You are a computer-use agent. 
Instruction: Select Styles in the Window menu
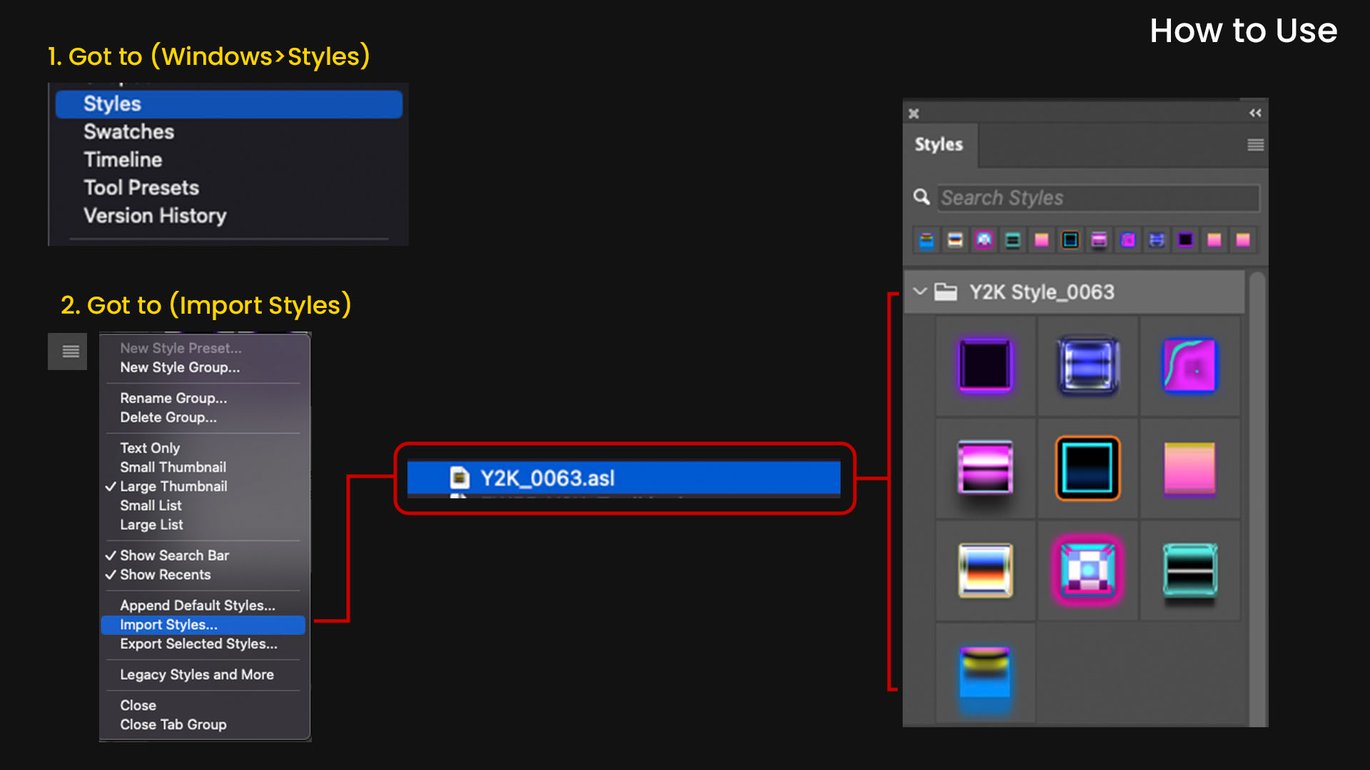pos(112,104)
